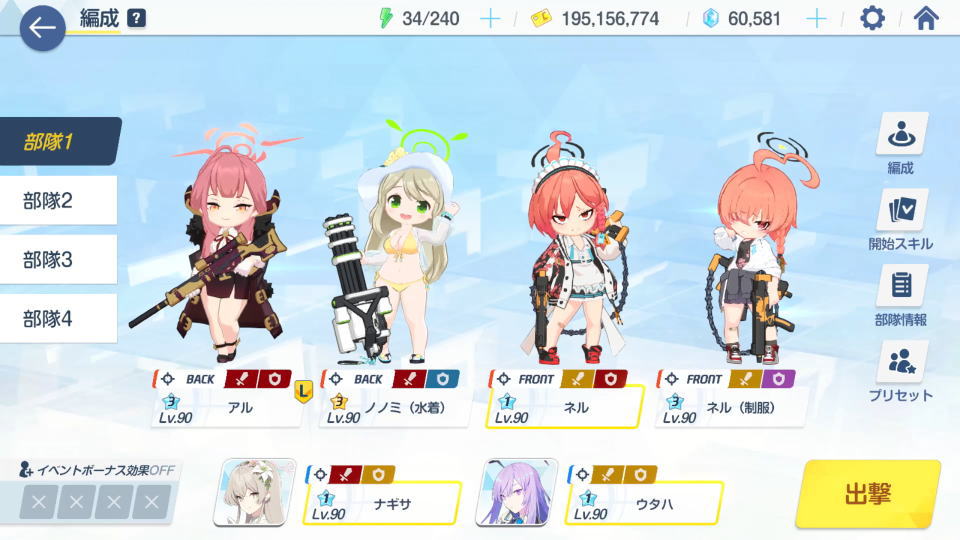Add gems with plus beside 60,581
This screenshot has width=960, height=540.
pos(816,19)
